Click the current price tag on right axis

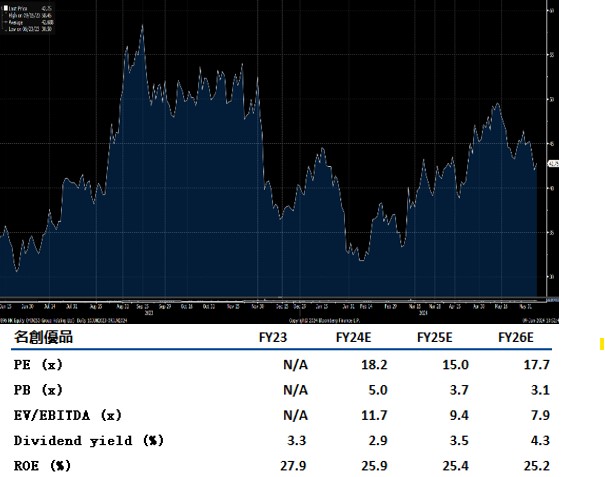coord(554,163)
